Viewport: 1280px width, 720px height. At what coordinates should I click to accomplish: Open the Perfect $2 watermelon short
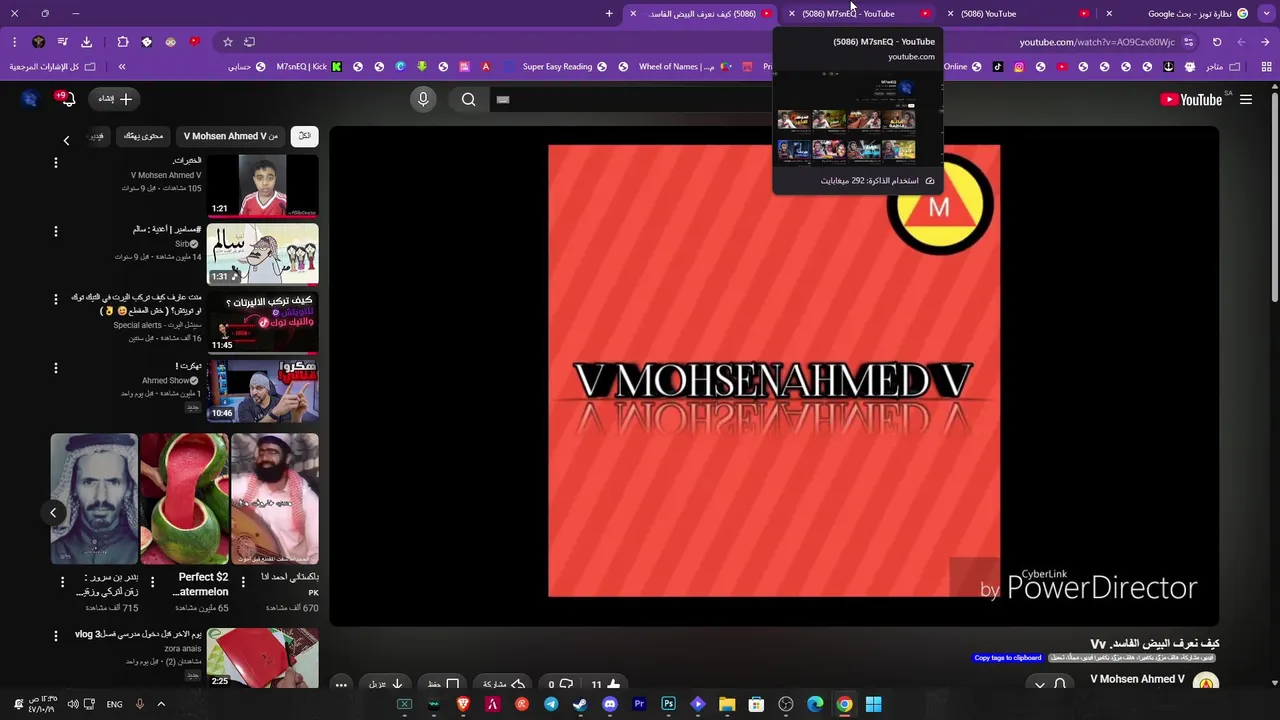(185, 499)
